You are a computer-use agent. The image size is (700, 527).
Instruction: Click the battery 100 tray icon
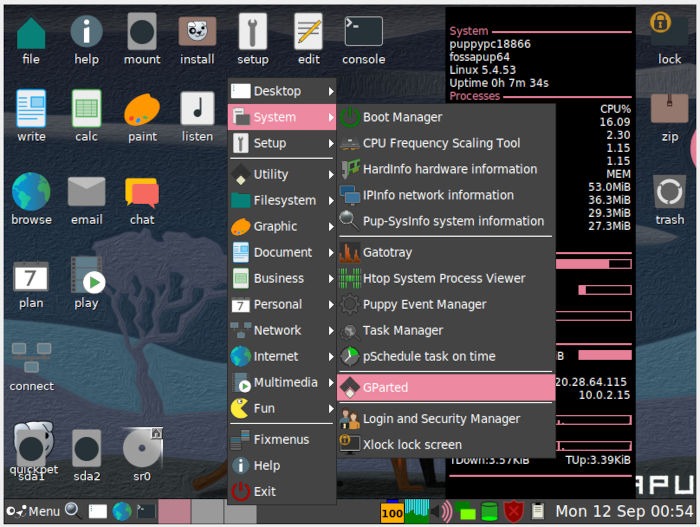pos(392,512)
